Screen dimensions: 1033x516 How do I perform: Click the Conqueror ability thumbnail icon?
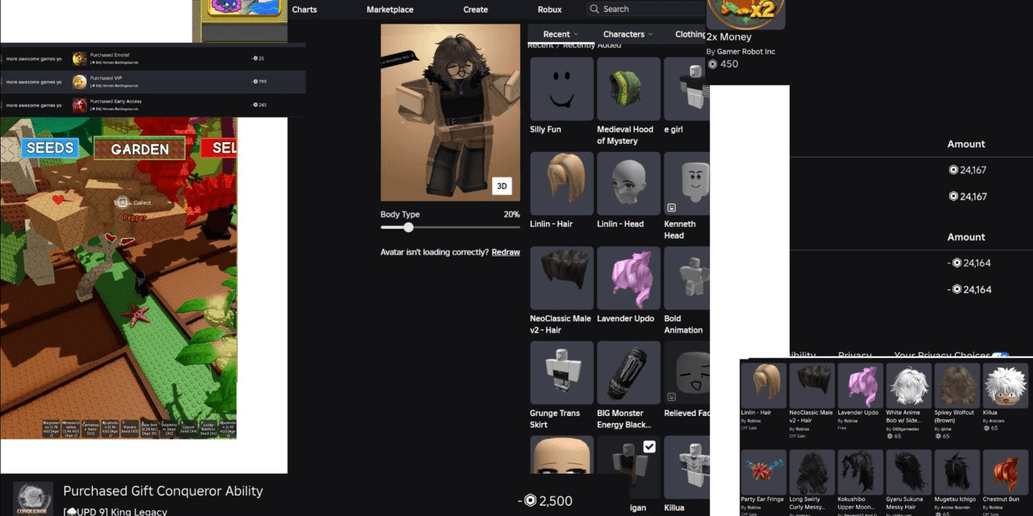pos(34,499)
